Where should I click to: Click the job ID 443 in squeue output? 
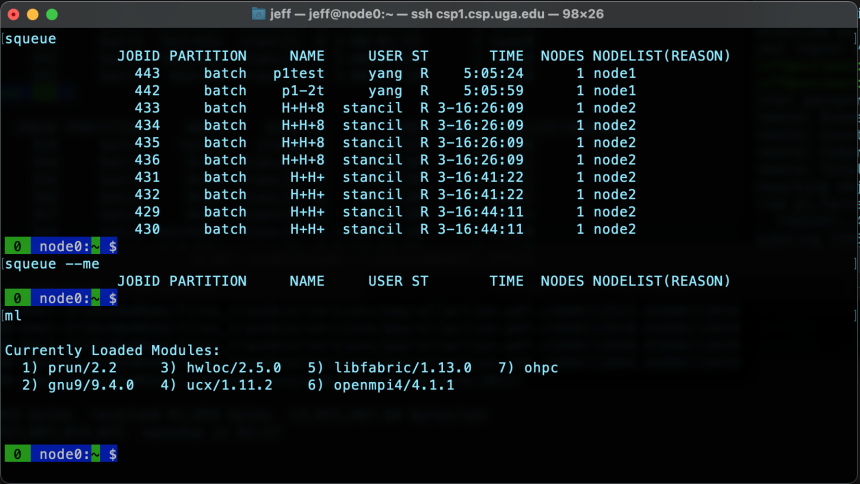point(147,73)
